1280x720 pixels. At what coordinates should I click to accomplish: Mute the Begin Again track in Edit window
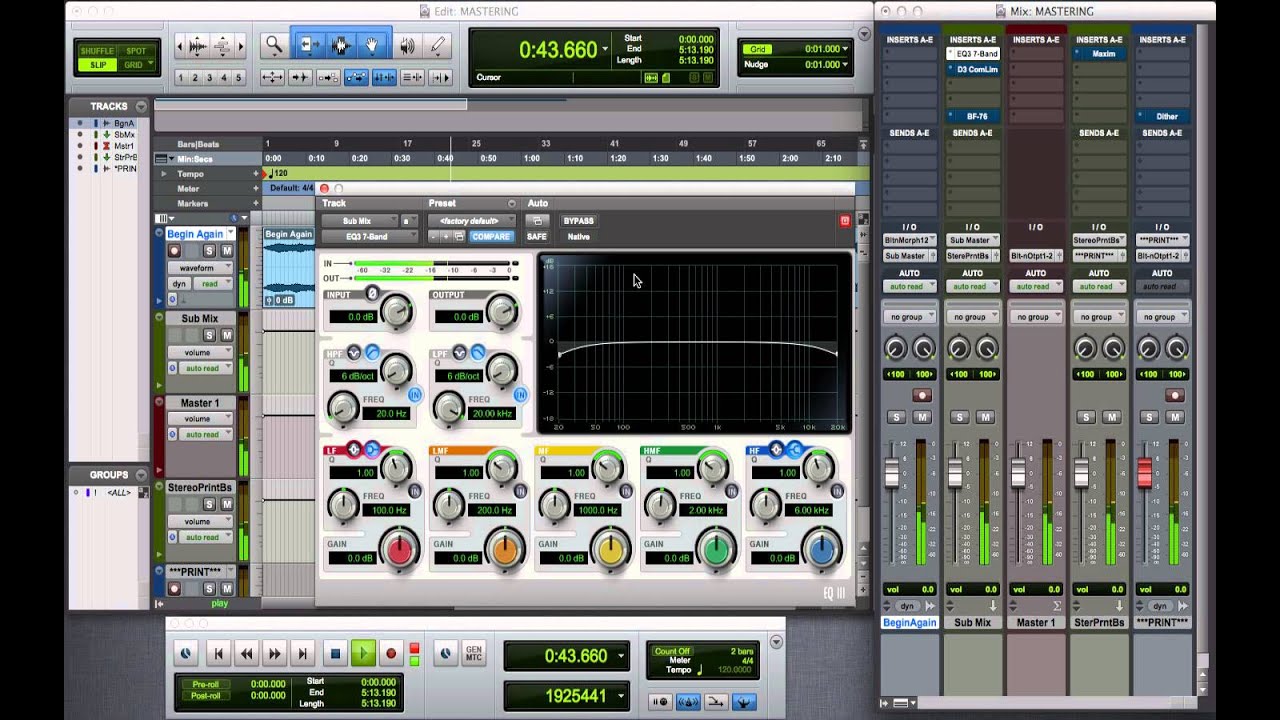click(x=227, y=251)
